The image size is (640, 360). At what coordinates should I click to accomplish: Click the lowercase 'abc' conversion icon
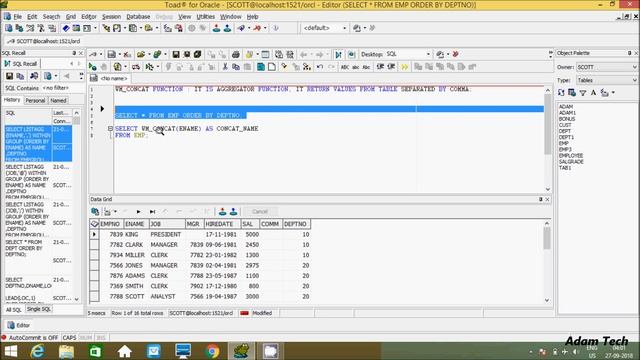point(356,67)
